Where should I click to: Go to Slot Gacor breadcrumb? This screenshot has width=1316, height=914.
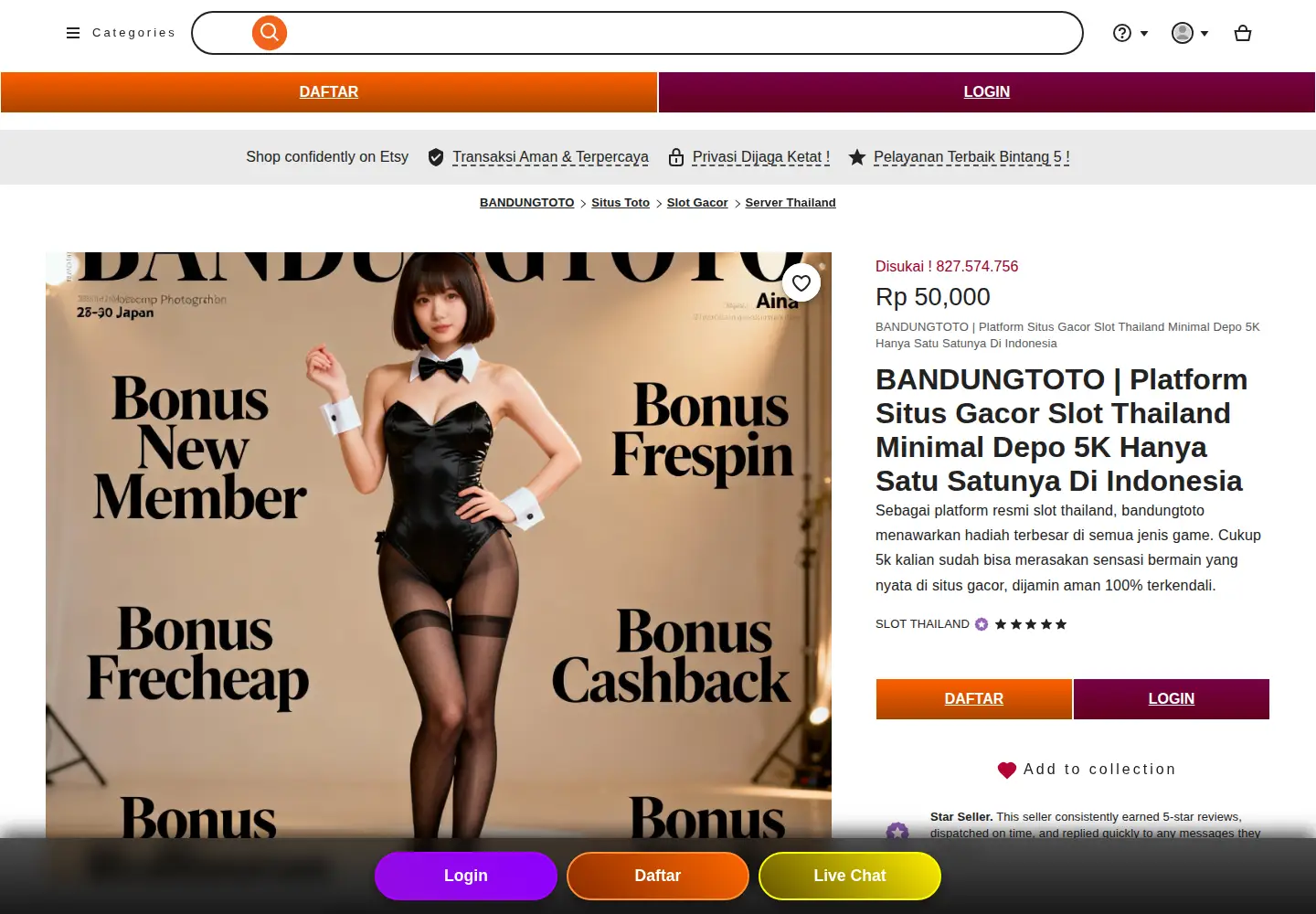point(697,203)
